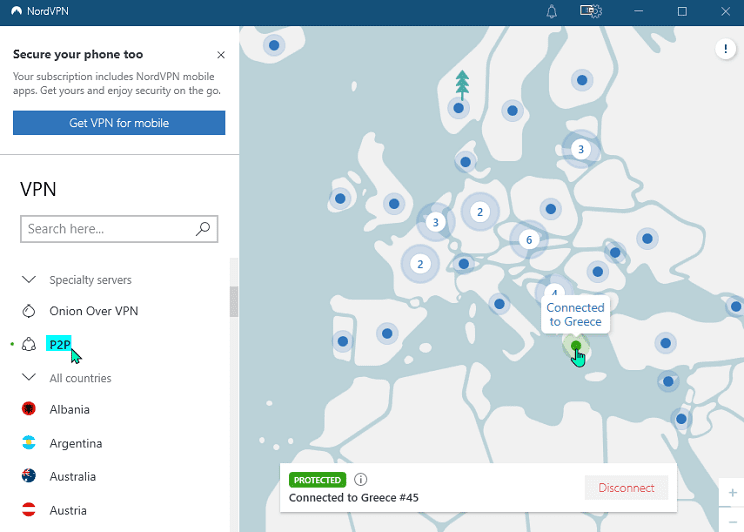Viewport: 744px width, 532px height.
Task: Click the Sweden server pin
Action: click(512, 111)
